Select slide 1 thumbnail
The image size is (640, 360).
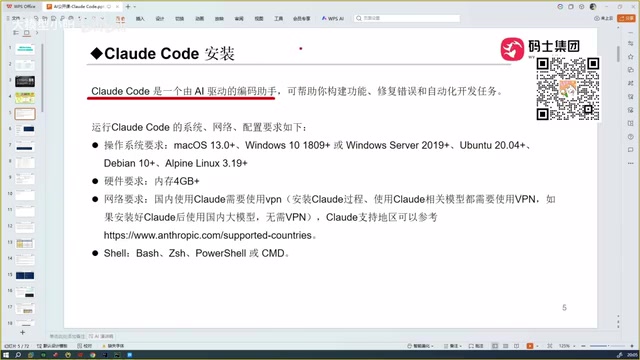25,49
